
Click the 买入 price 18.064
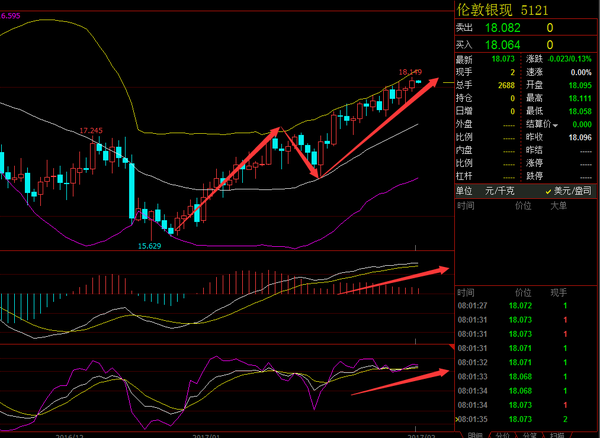(x=503, y=45)
